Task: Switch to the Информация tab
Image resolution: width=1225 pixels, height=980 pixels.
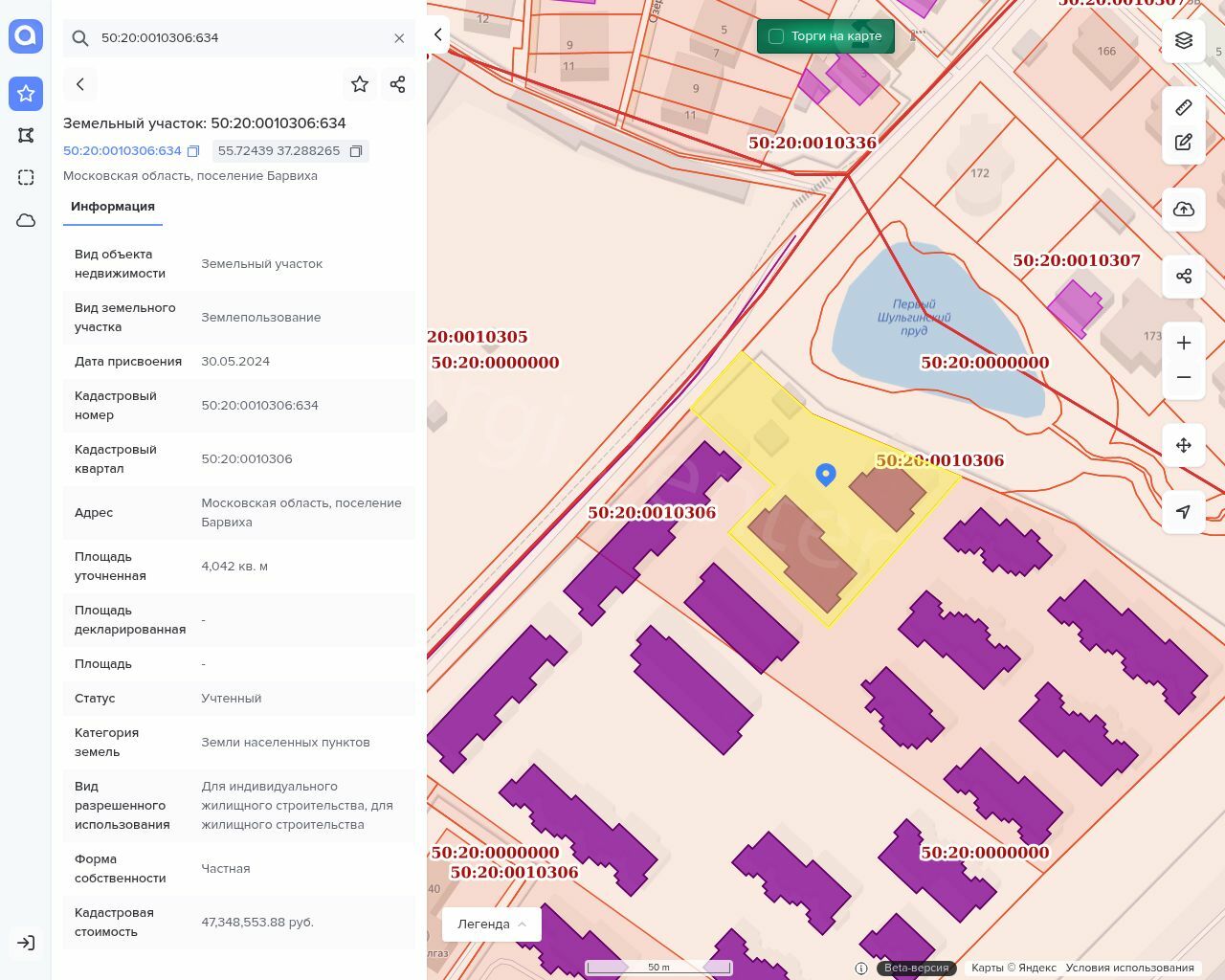Action: (113, 207)
